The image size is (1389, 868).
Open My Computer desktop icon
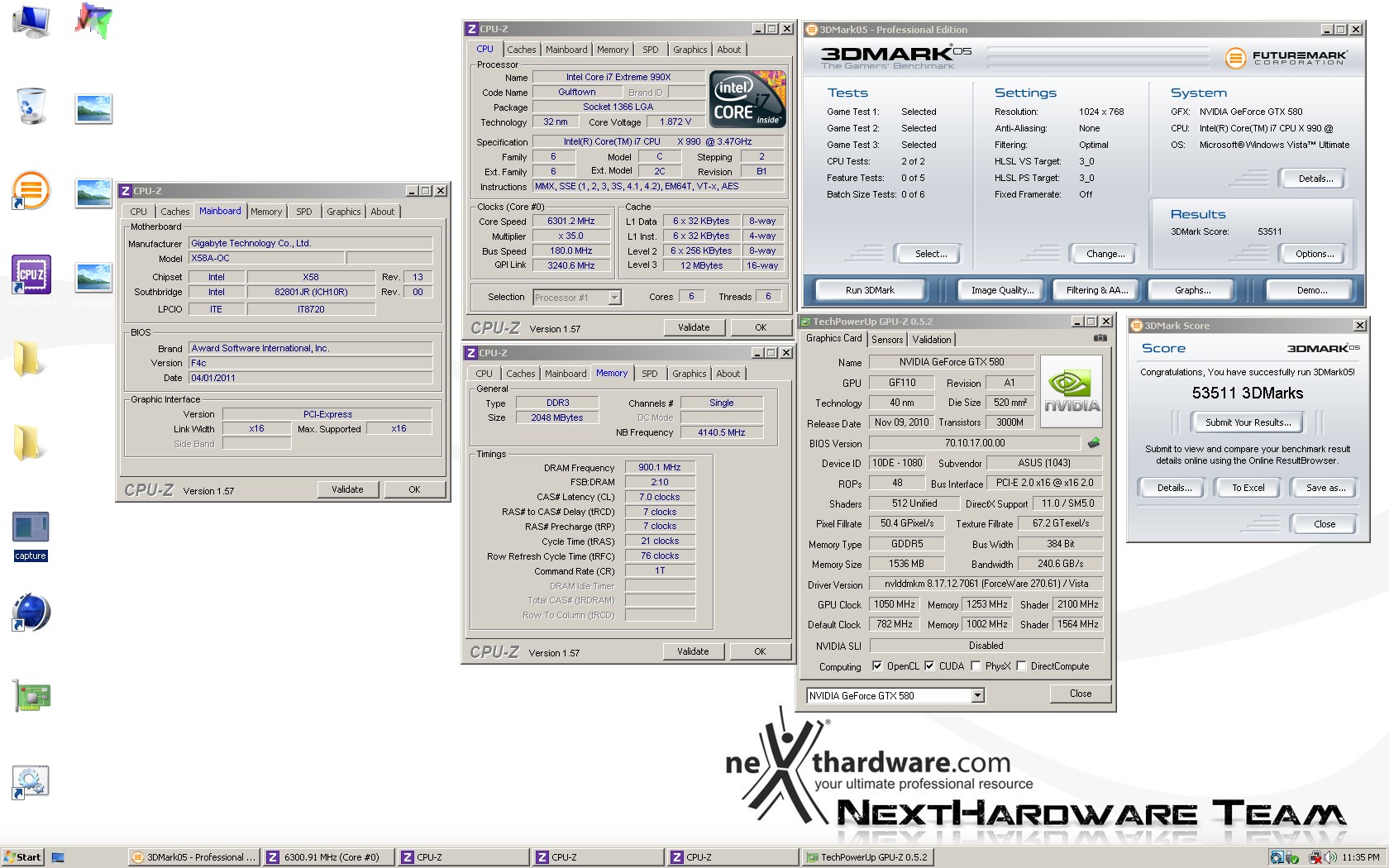pyautogui.click(x=31, y=21)
